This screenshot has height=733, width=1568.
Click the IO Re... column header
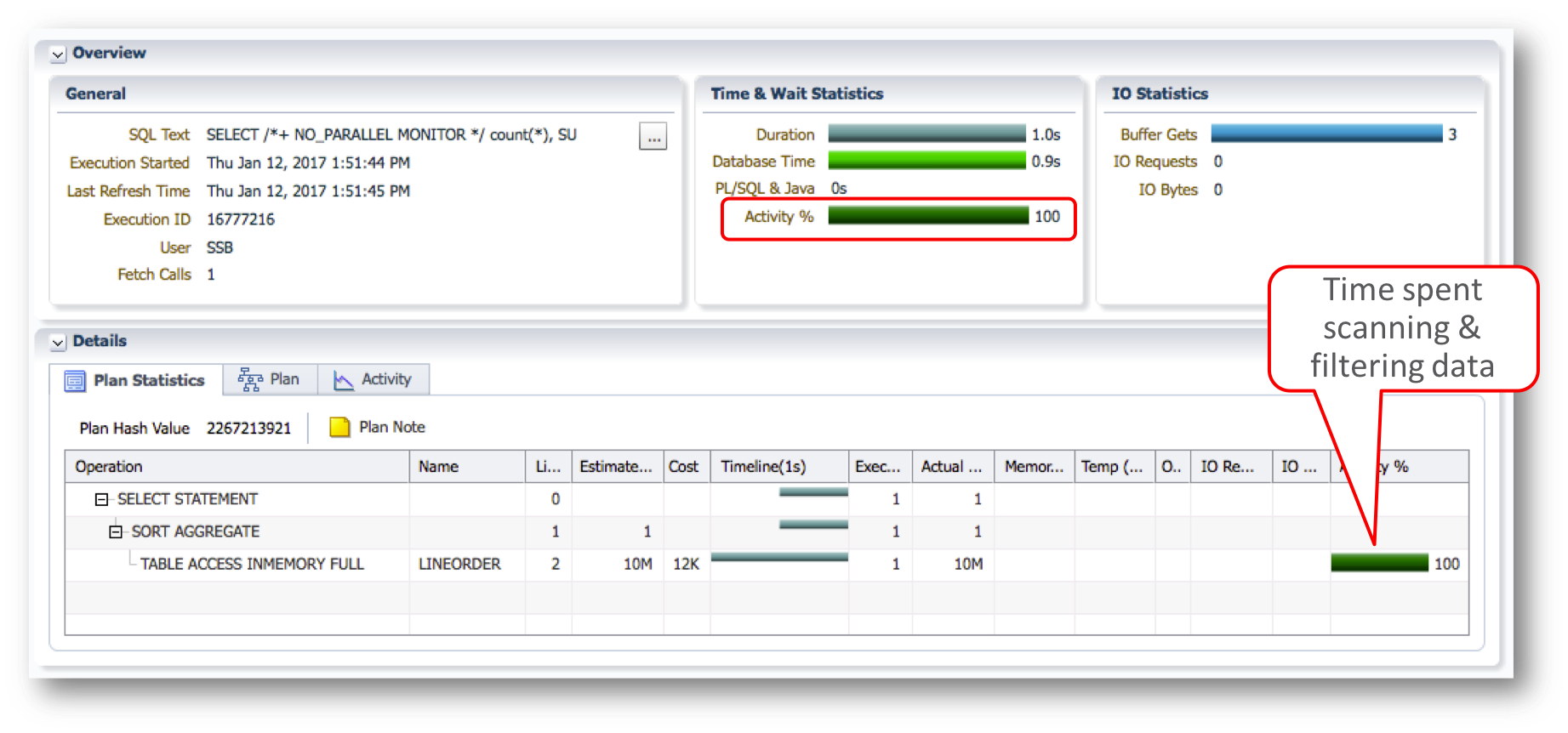coord(1231,467)
